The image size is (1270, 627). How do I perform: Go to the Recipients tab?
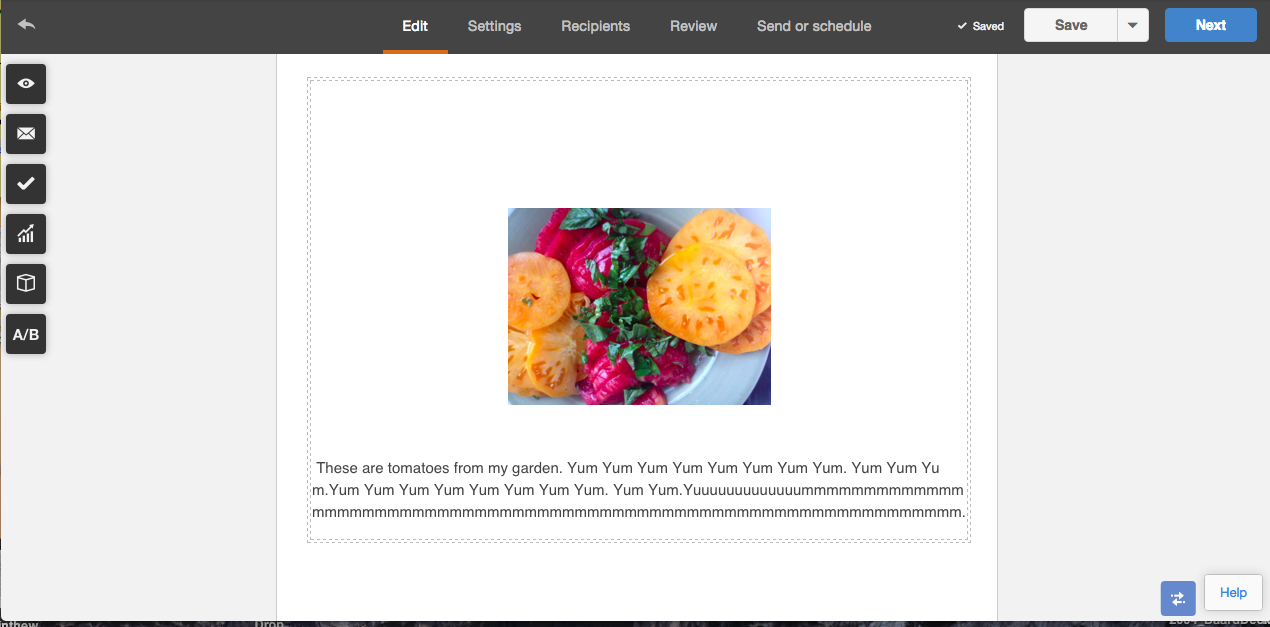coord(596,26)
